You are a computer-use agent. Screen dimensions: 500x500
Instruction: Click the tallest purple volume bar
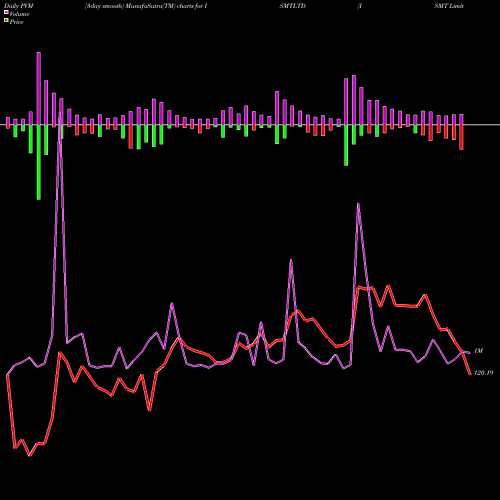[39, 88]
